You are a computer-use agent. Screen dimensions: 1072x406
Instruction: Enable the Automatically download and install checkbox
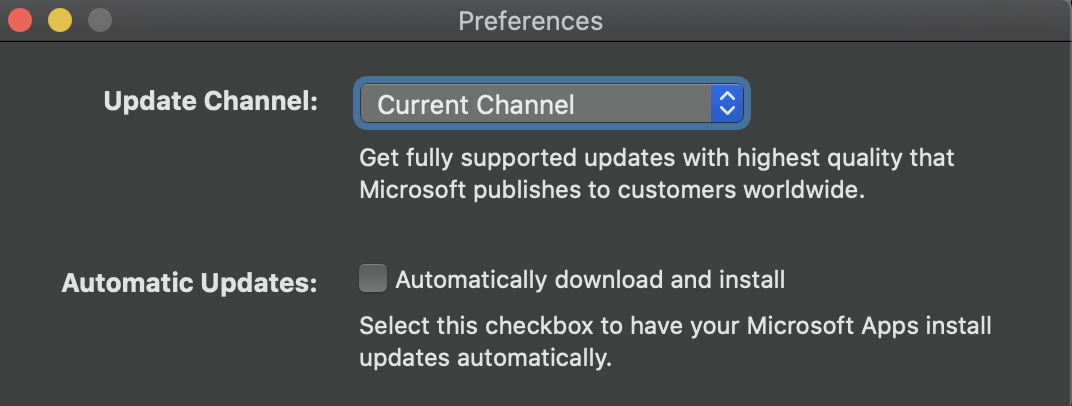click(373, 279)
